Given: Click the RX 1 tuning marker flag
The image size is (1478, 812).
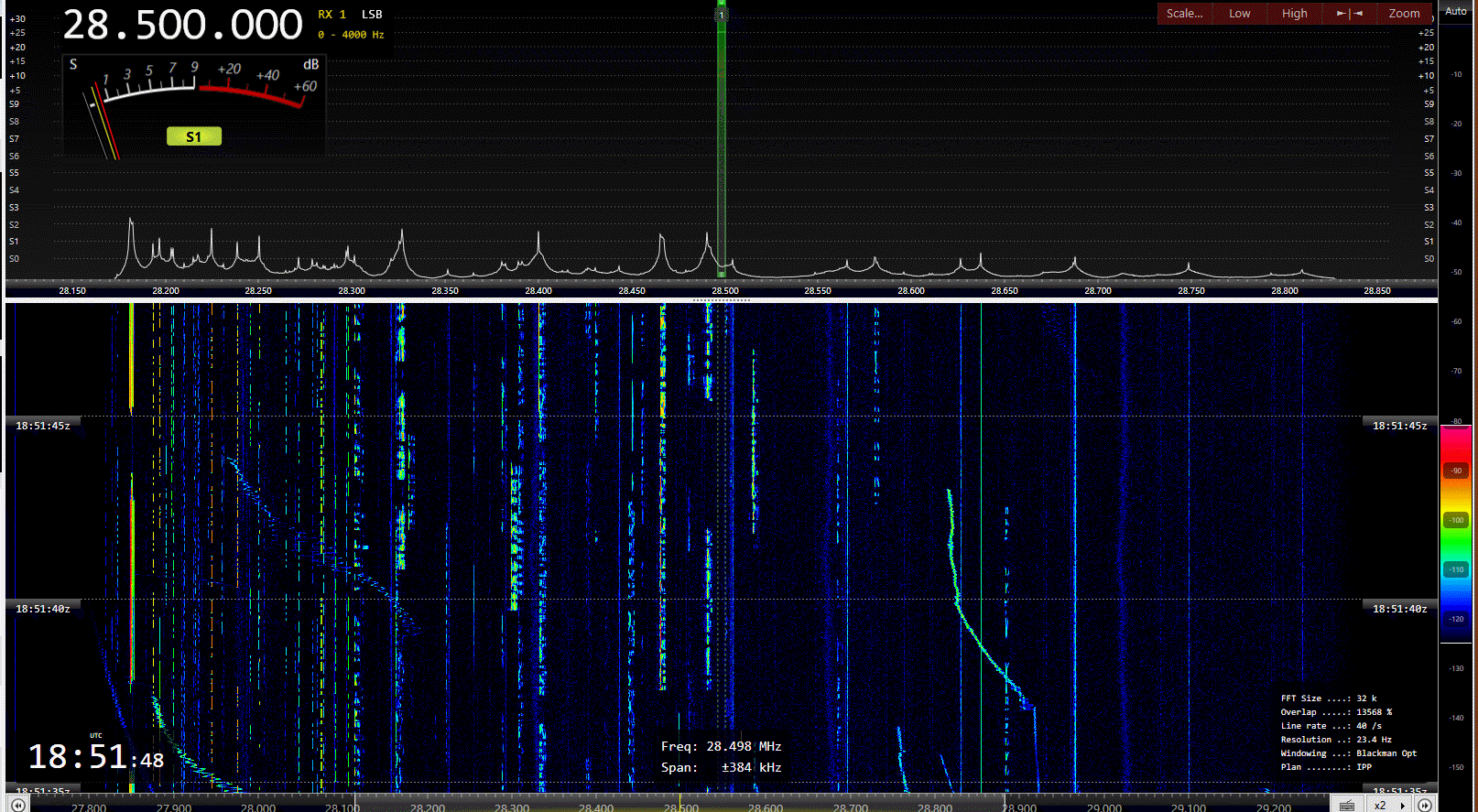Looking at the screenshot, I should point(722,15).
